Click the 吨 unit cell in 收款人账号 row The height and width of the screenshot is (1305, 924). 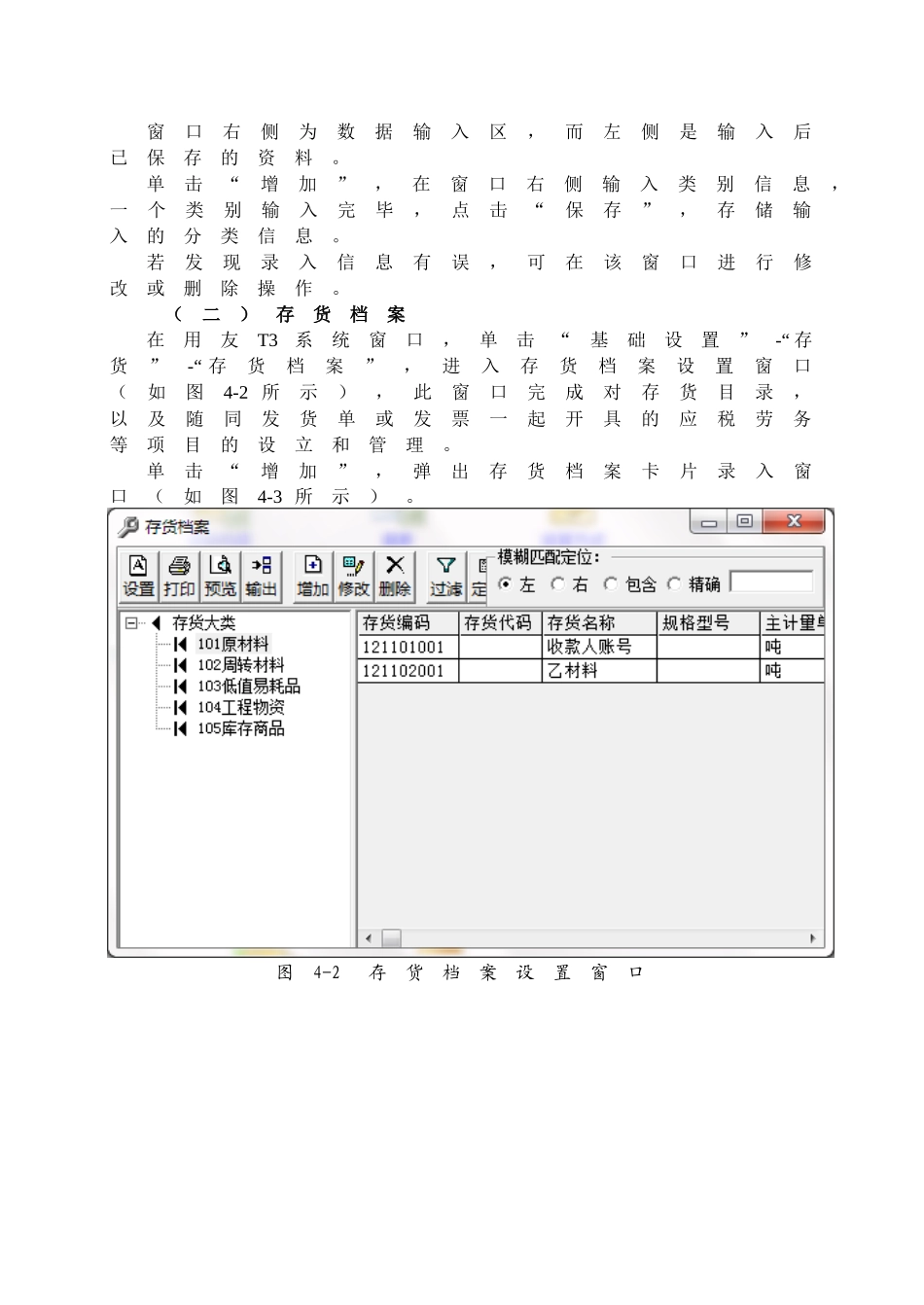793,647
